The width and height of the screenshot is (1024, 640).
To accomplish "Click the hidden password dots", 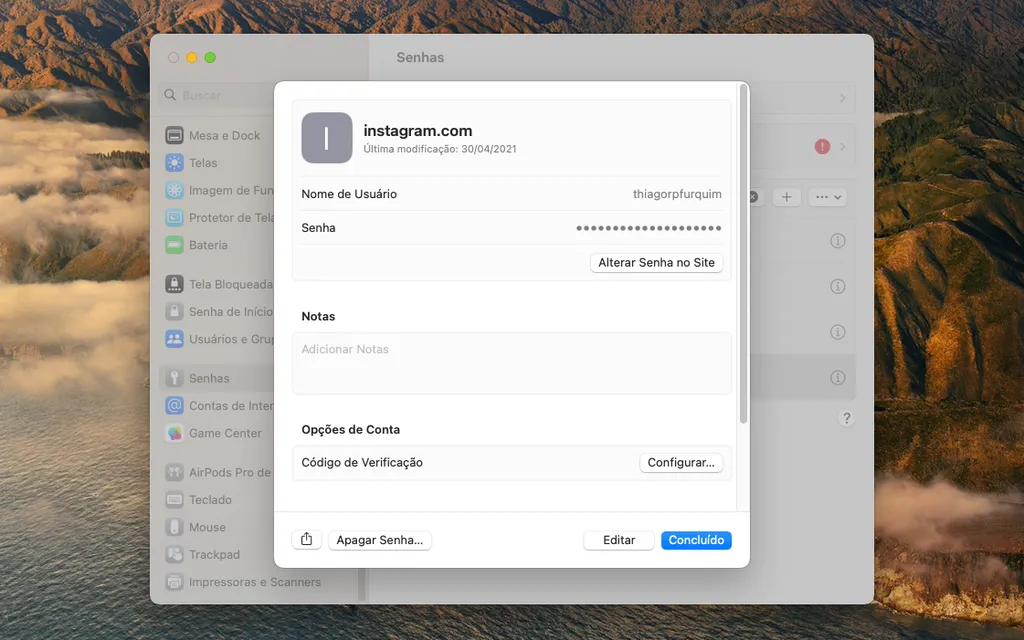I will point(648,228).
